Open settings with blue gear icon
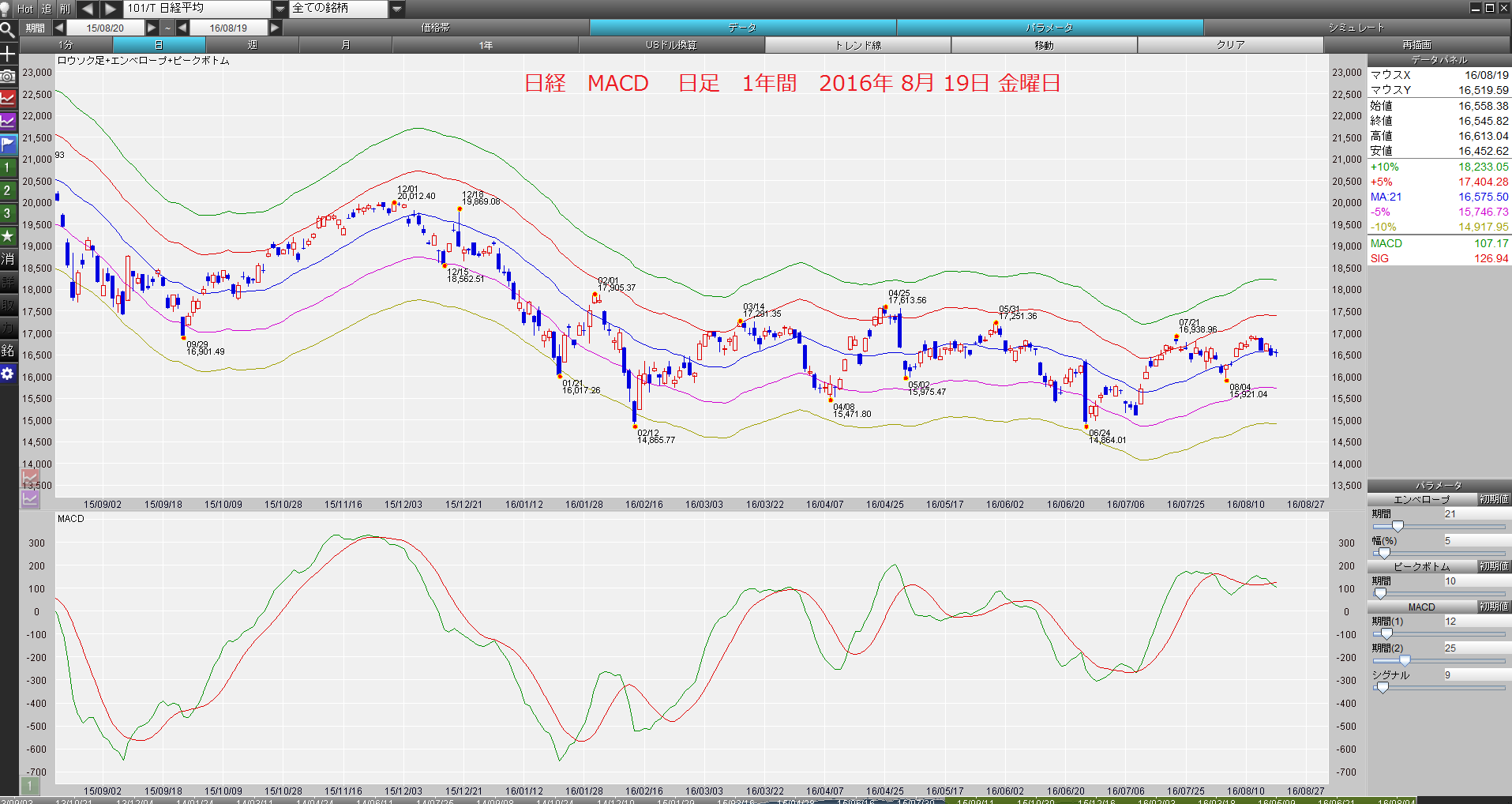This screenshot has width=1512, height=804. [x=8, y=374]
